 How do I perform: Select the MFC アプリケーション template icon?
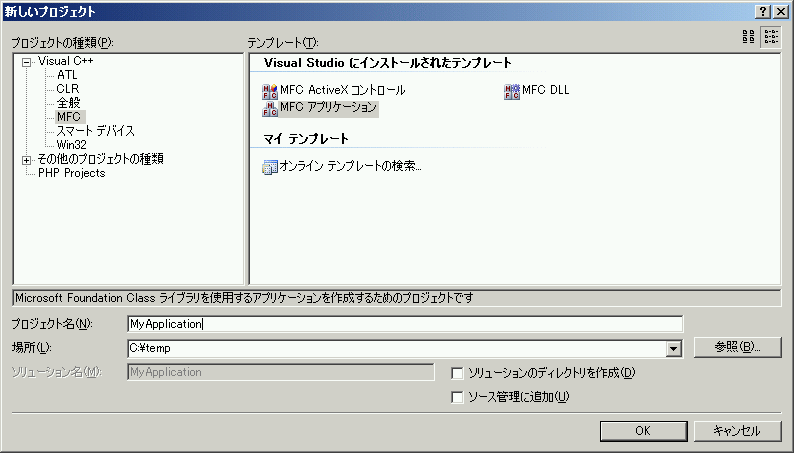[x=269, y=108]
